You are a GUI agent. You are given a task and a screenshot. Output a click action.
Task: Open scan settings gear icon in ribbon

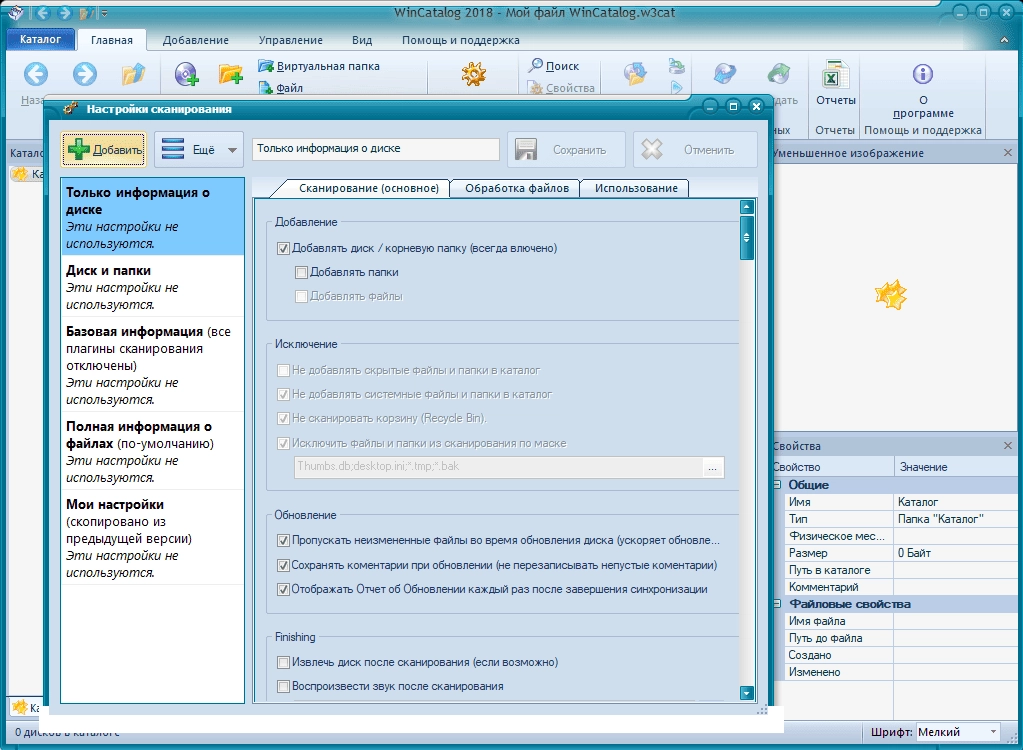pyautogui.click(x=474, y=74)
